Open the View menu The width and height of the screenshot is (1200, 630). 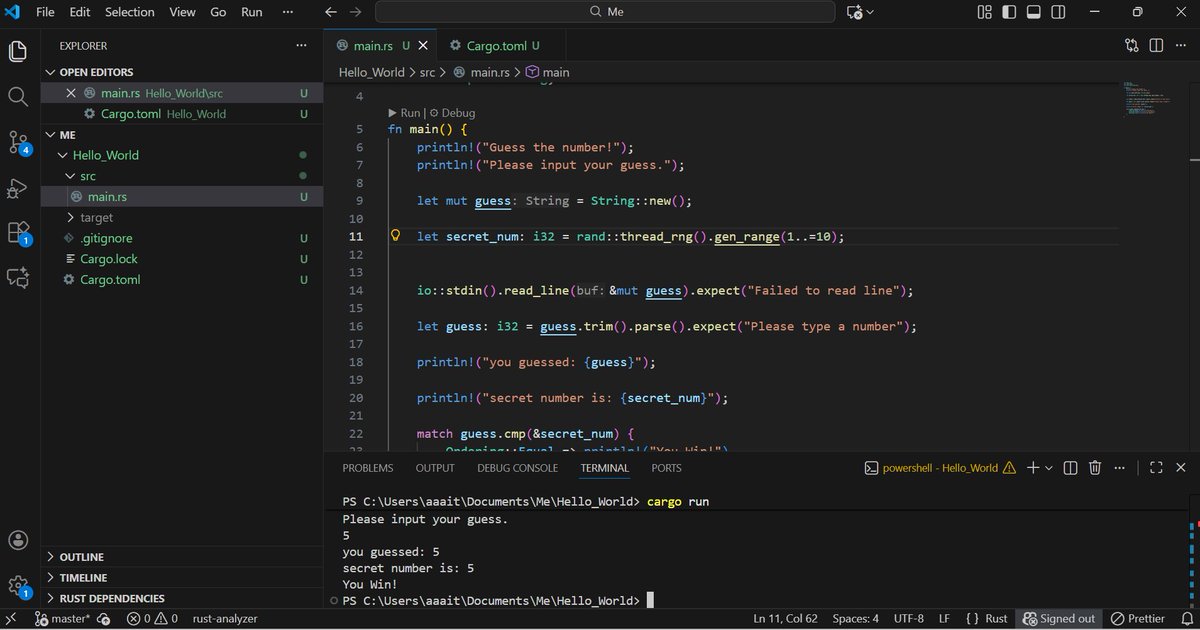click(x=182, y=12)
